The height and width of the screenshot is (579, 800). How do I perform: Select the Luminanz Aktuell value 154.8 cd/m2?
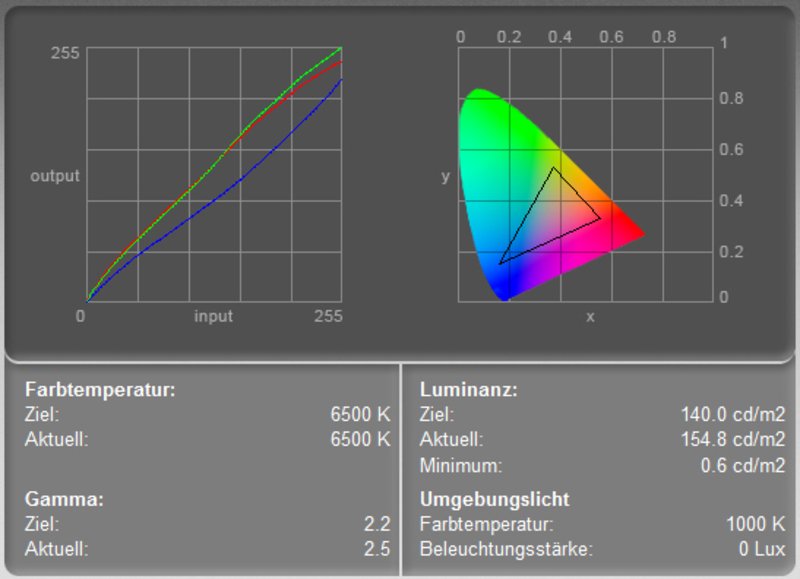733,439
